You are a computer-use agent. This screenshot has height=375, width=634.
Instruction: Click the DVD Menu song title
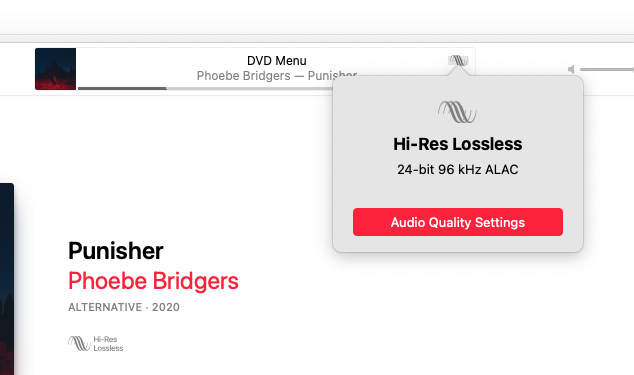[x=277, y=61]
